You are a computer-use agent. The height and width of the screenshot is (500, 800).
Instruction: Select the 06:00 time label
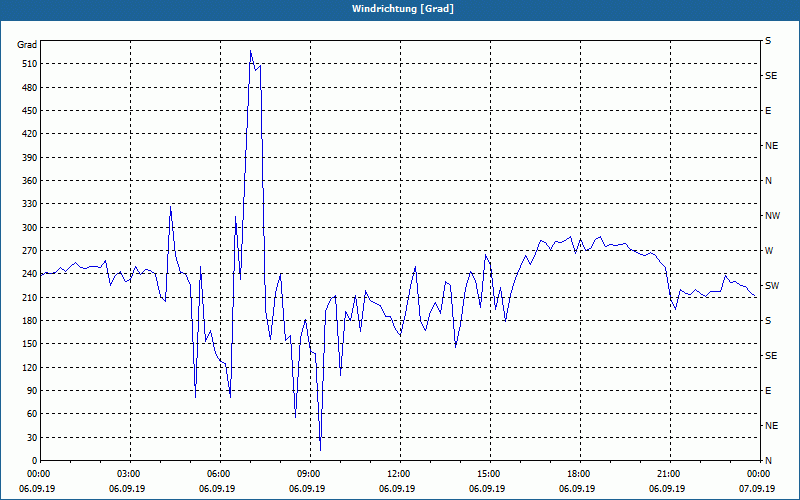pyautogui.click(x=218, y=474)
